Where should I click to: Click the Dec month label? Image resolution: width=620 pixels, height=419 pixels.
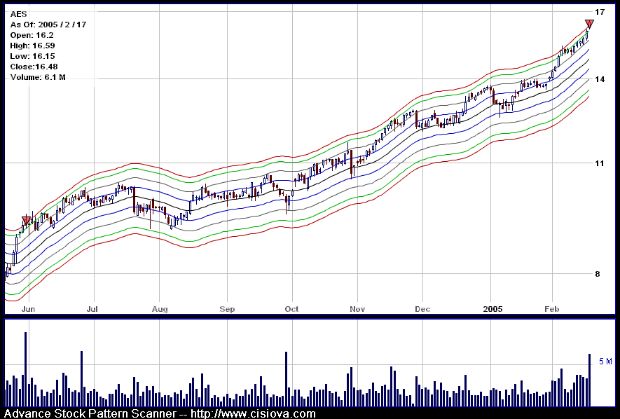[x=422, y=309]
